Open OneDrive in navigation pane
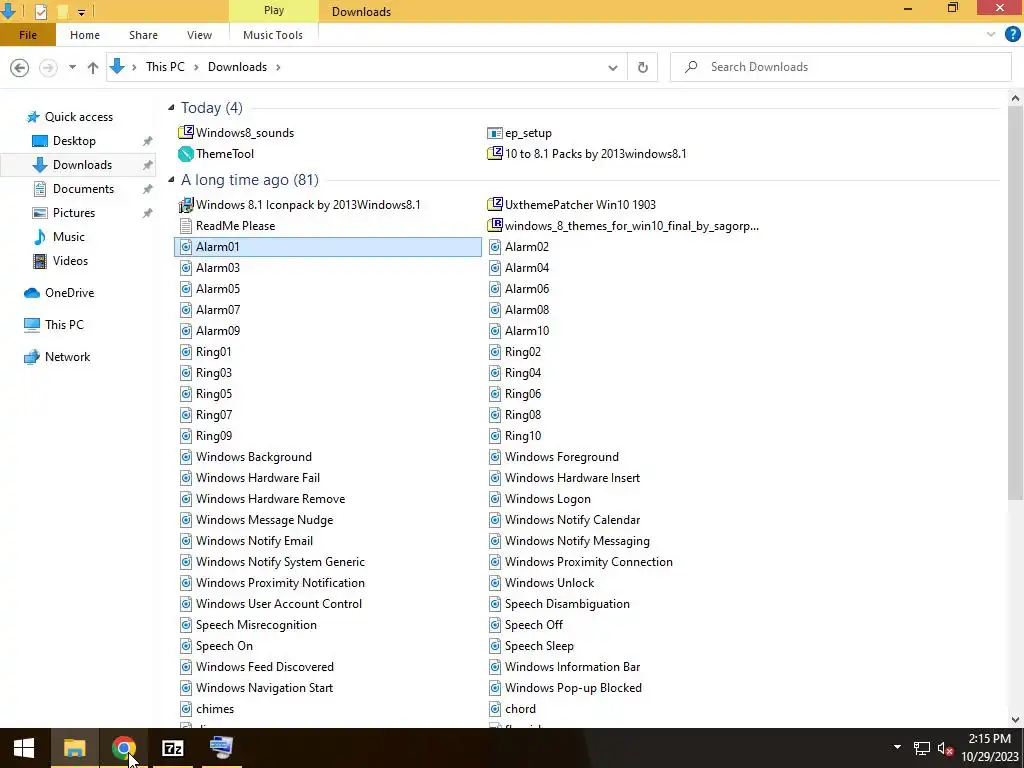 pos(69,293)
